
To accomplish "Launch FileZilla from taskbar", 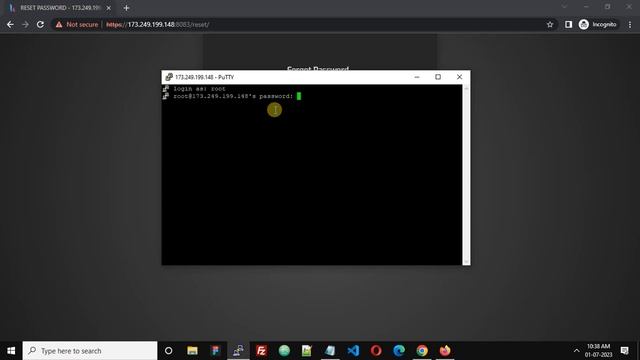I will pyautogui.click(x=261, y=351).
